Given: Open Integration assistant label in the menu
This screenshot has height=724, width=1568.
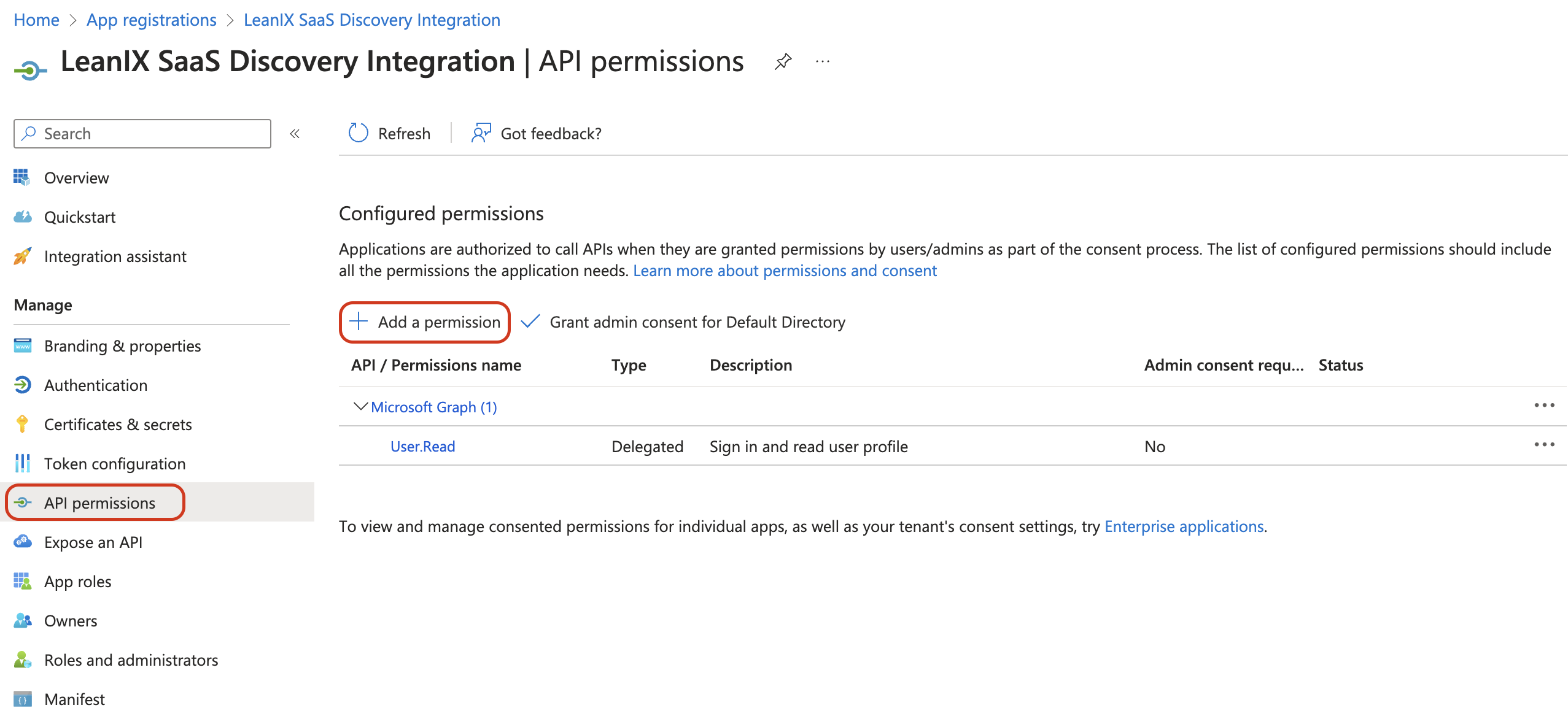Looking at the screenshot, I should click(x=115, y=256).
